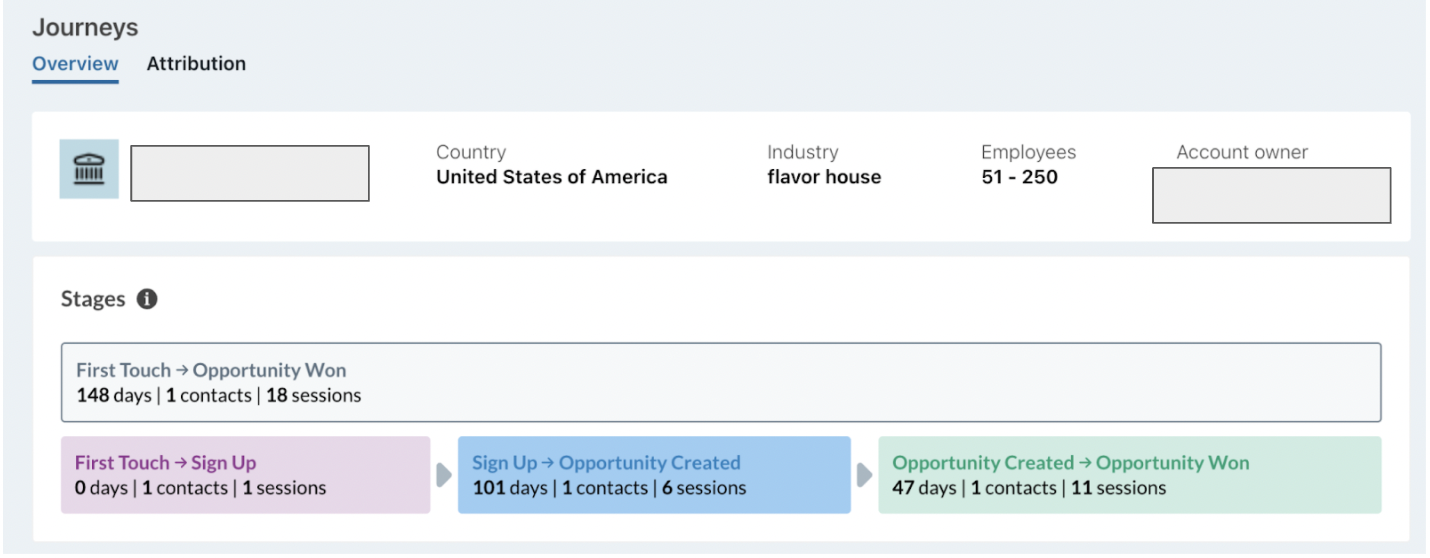The height and width of the screenshot is (558, 1430).
Task: Click the Stages info icon
Action: tap(147, 299)
